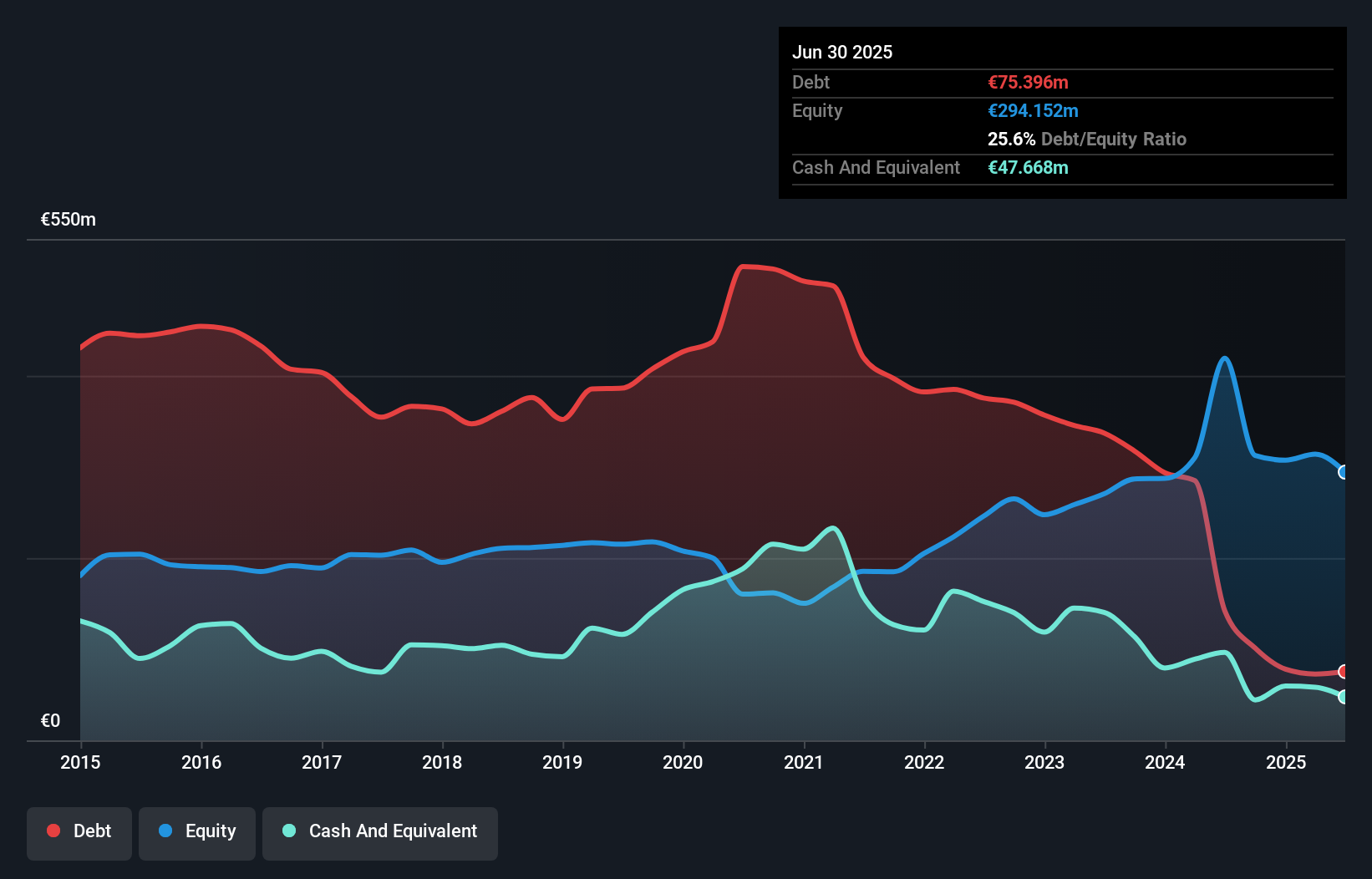Click the equity spike peak in mid-2024
The height and width of the screenshot is (879, 1372).
pyautogui.click(x=1225, y=359)
